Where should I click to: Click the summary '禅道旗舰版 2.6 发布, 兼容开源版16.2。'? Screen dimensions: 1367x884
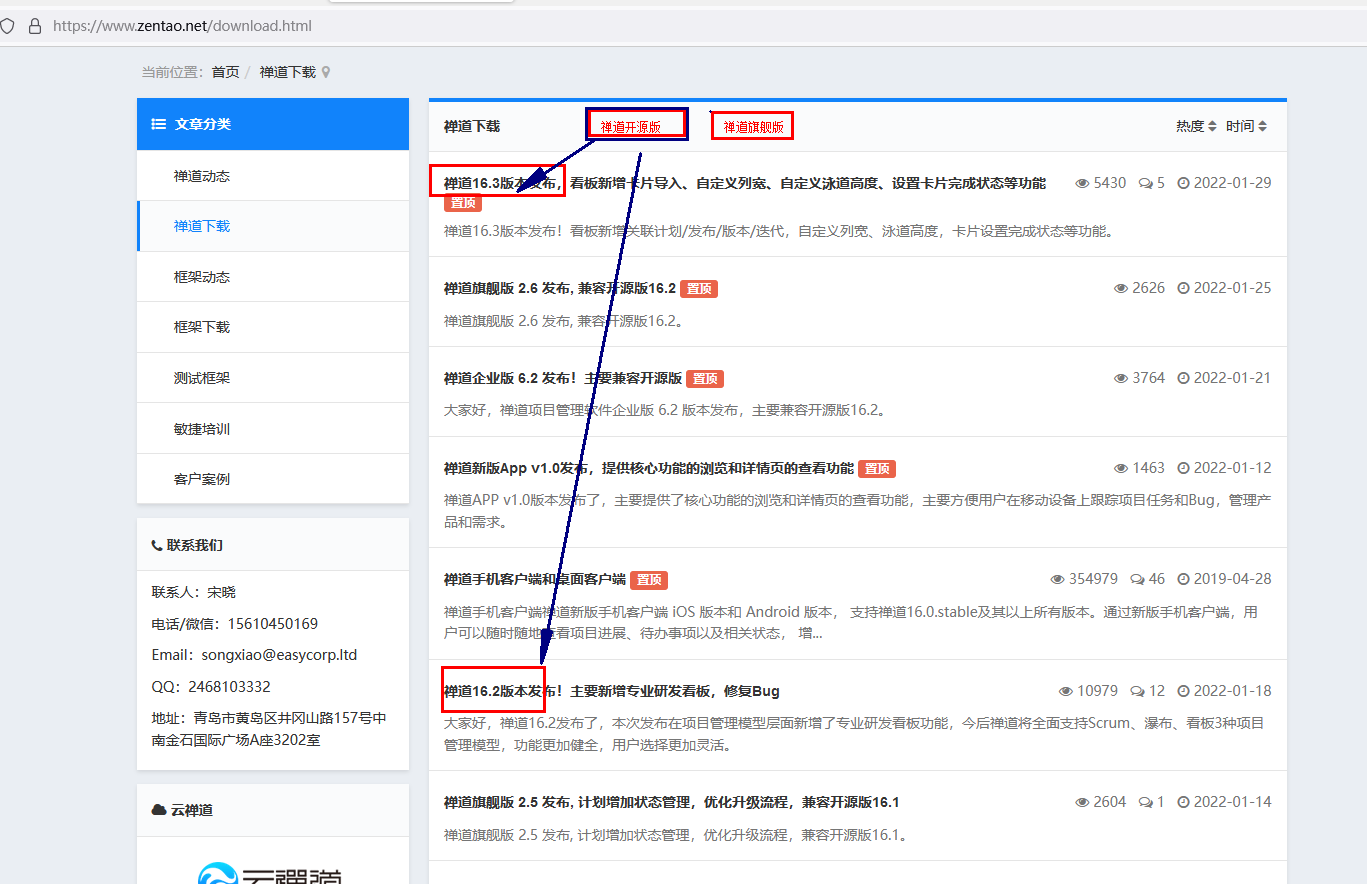click(x=564, y=321)
